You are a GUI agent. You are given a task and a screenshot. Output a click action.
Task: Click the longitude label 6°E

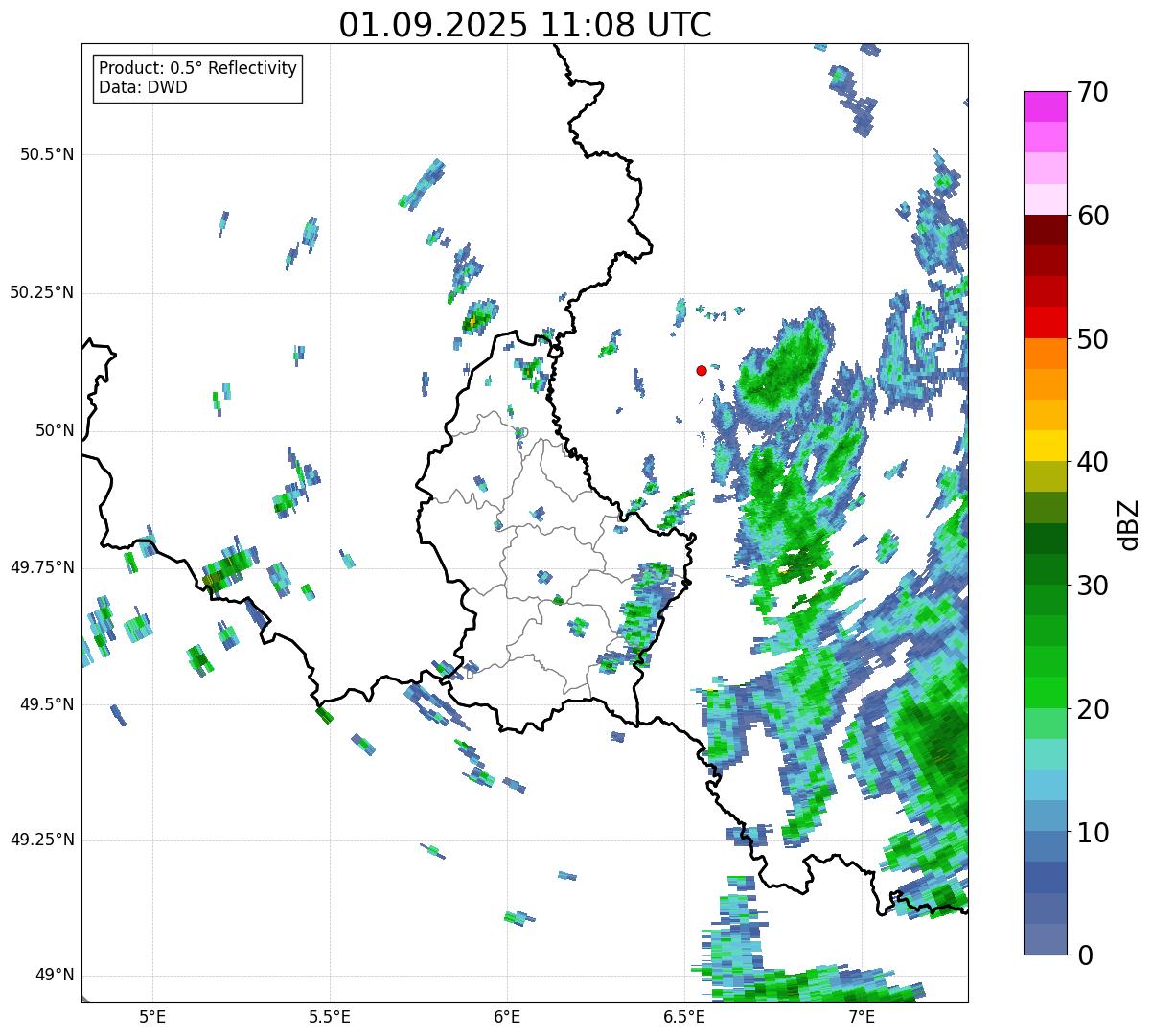pos(507,1016)
